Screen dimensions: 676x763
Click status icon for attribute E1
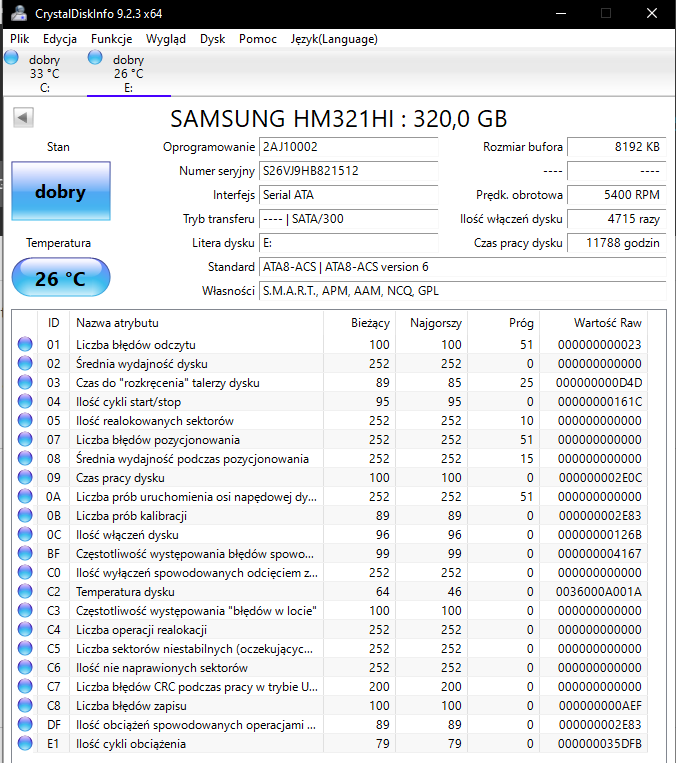[x=25, y=743]
